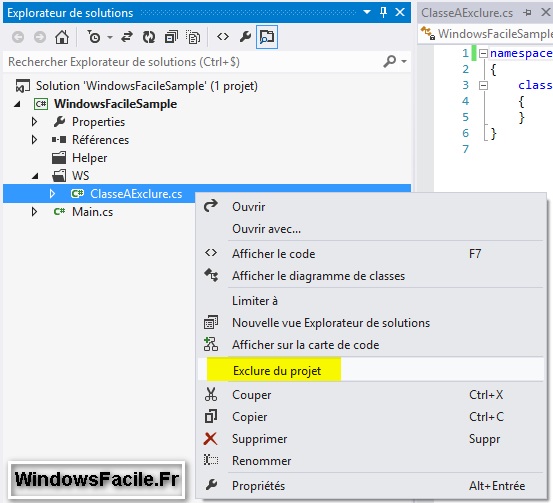Expand the ClasseAExclure.cs node

click(52, 194)
